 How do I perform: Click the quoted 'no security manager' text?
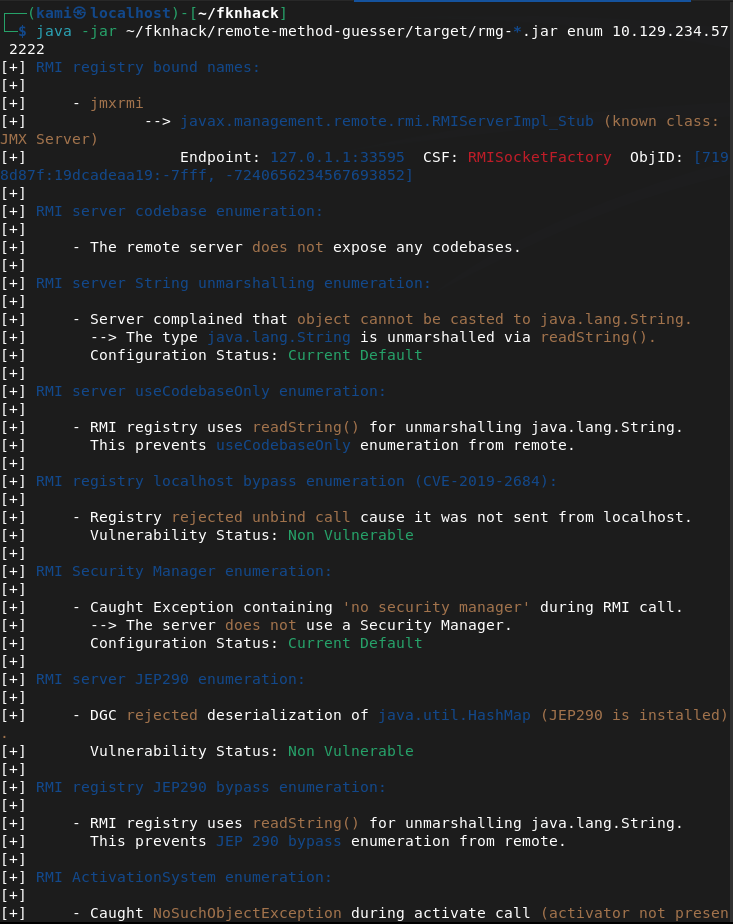tap(427, 607)
